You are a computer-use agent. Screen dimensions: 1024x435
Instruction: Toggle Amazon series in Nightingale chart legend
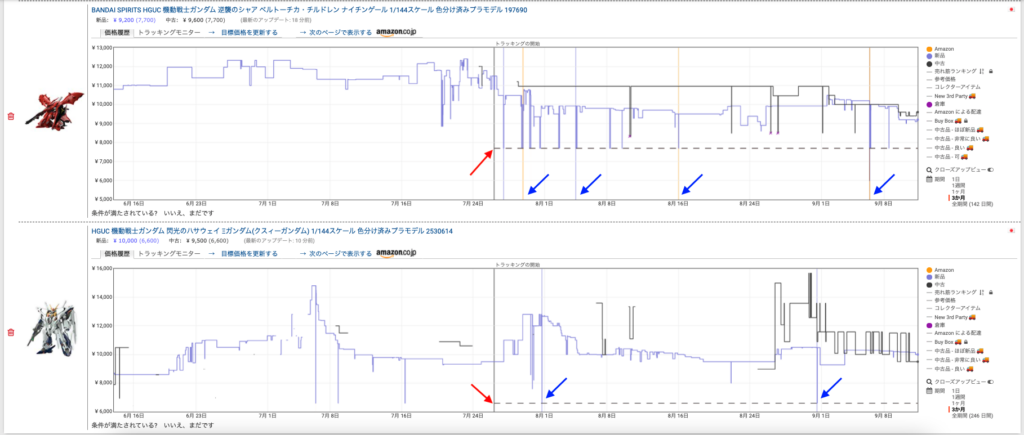pos(940,49)
